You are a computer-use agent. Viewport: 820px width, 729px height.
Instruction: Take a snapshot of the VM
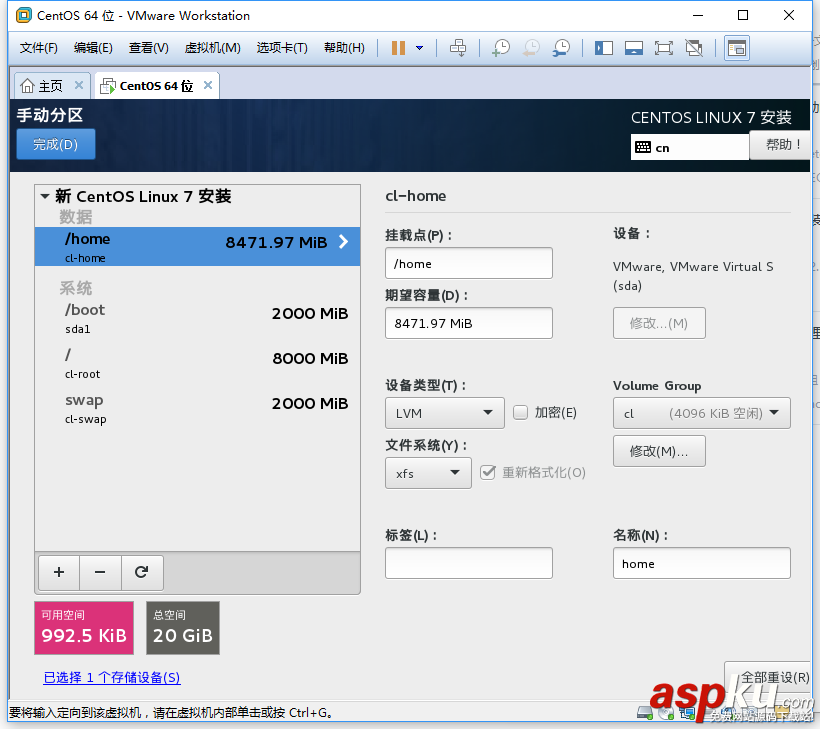501,48
